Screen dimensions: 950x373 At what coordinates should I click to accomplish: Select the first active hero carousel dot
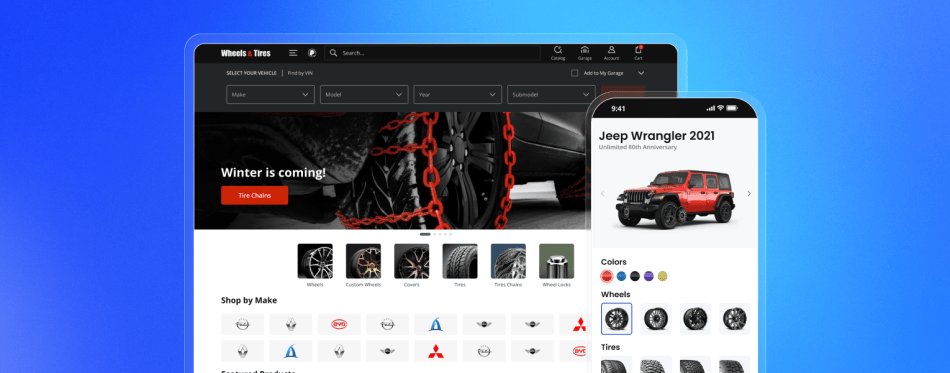tap(425, 234)
